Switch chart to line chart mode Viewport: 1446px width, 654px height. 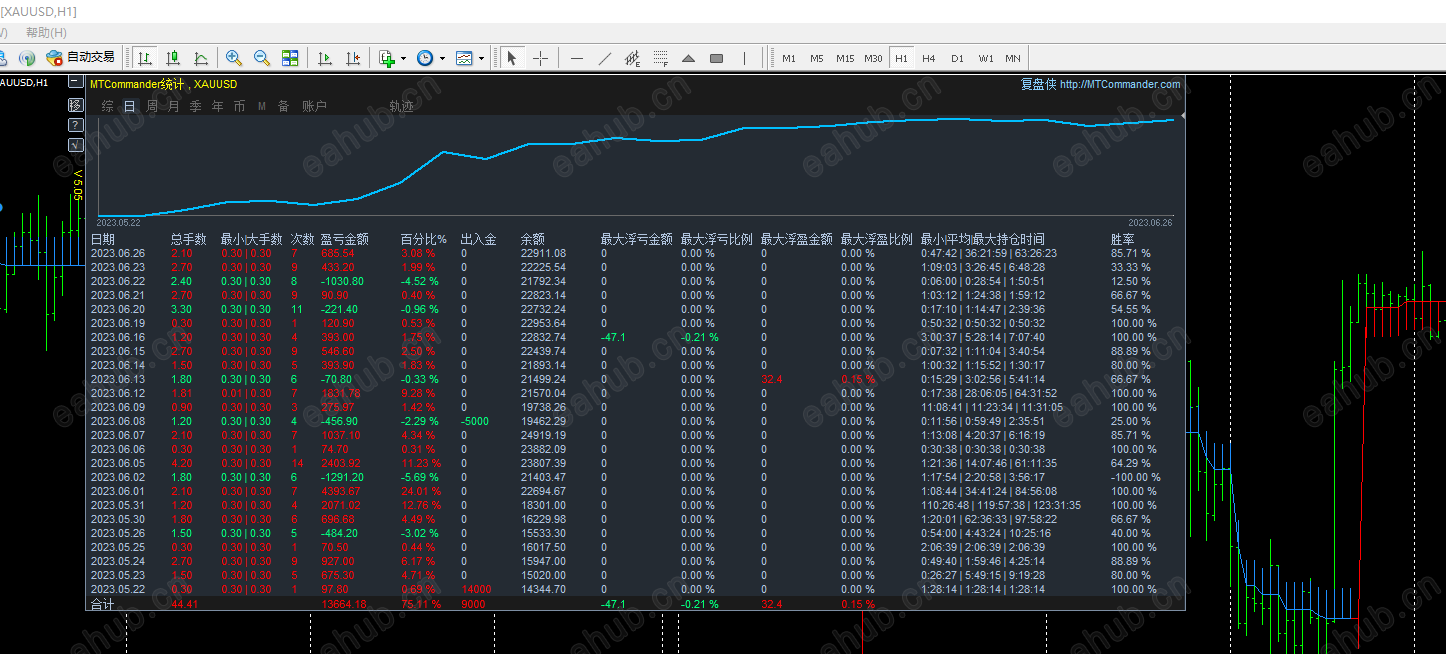point(201,58)
